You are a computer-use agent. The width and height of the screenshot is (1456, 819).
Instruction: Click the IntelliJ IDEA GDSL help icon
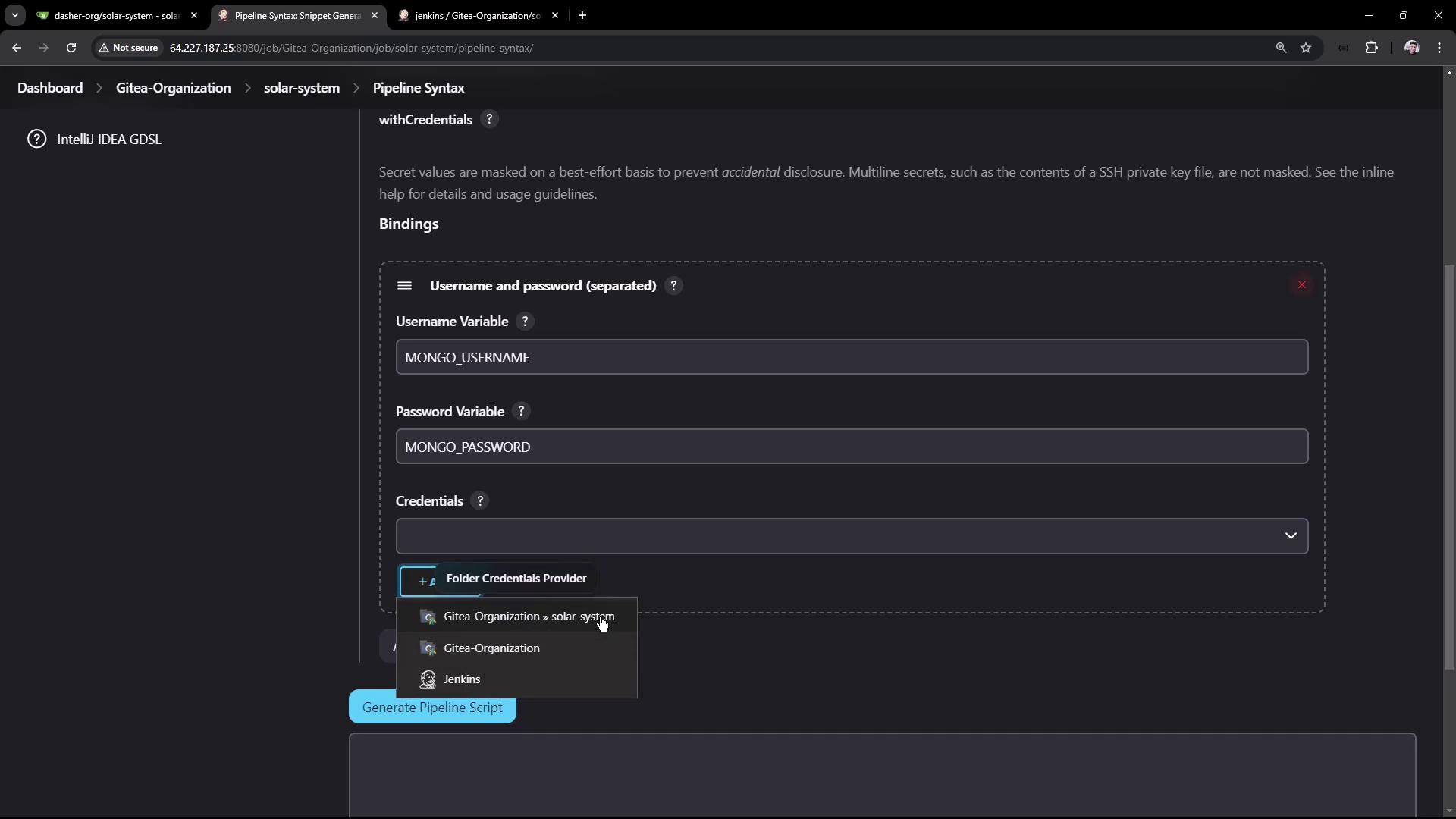[x=36, y=140]
